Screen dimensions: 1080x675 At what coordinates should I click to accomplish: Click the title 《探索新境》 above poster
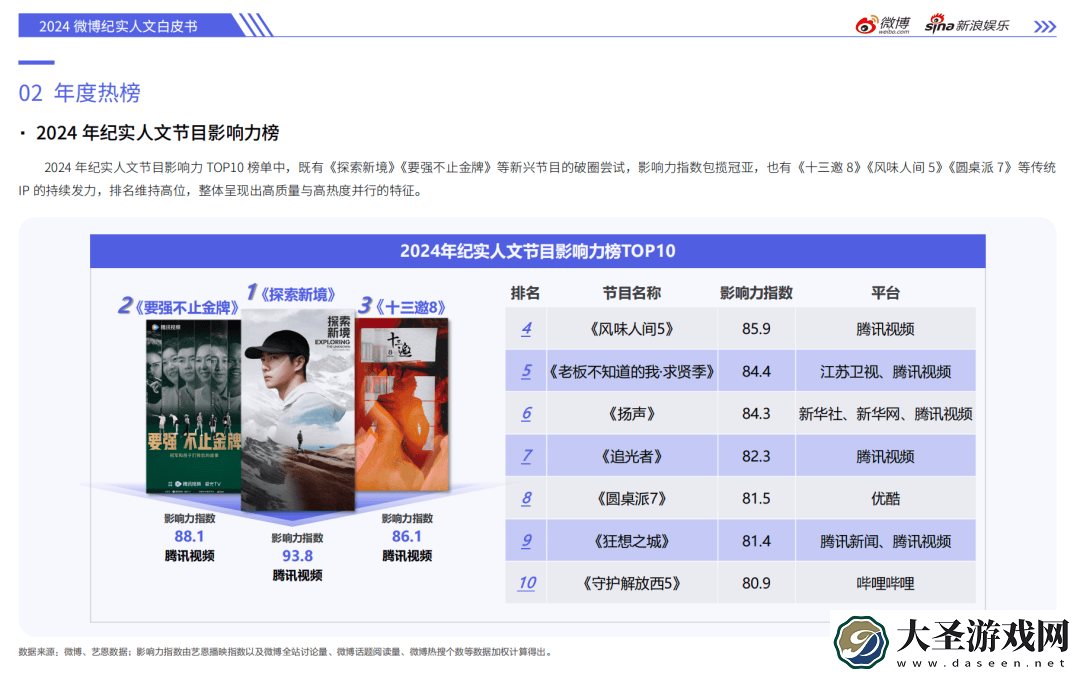tap(298, 295)
